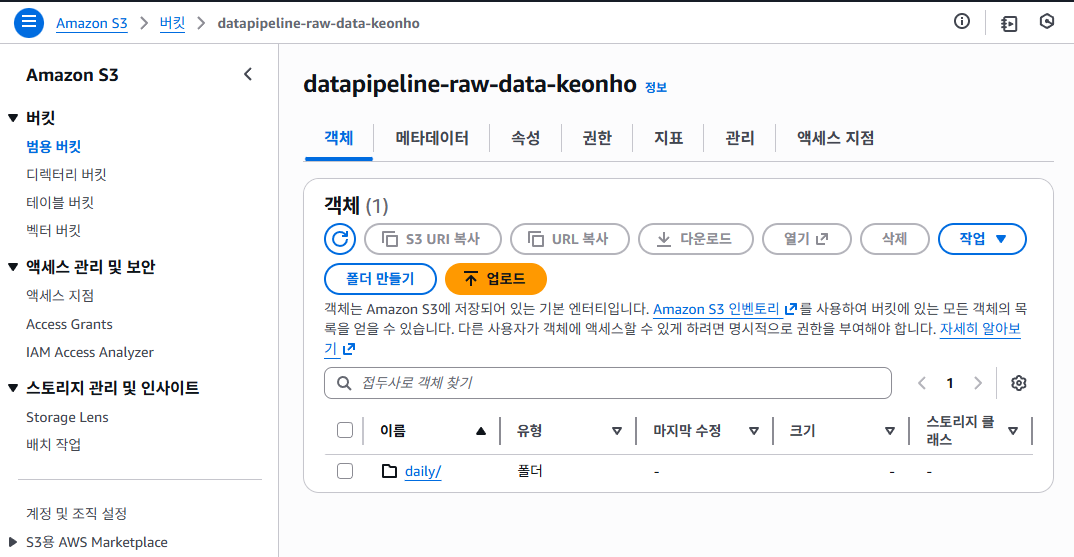Click the daily/ folder icon
This screenshot has width=1074, height=557.
pos(389,471)
